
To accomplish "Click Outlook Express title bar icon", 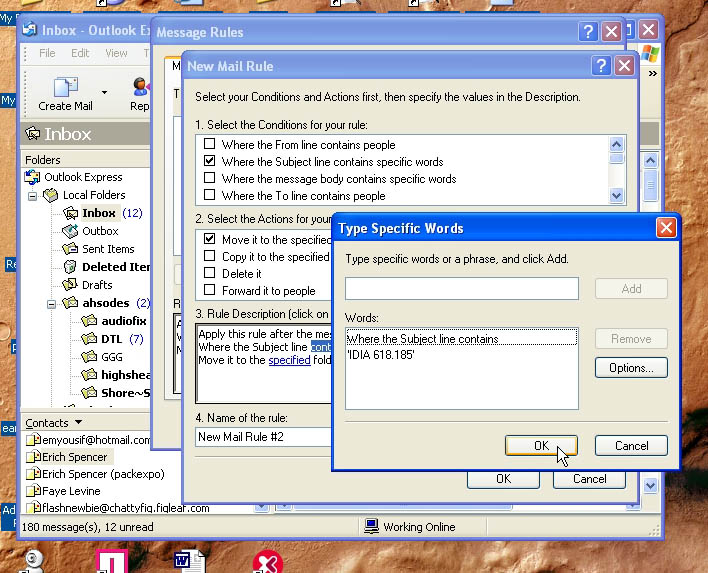I will (x=30, y=30).
